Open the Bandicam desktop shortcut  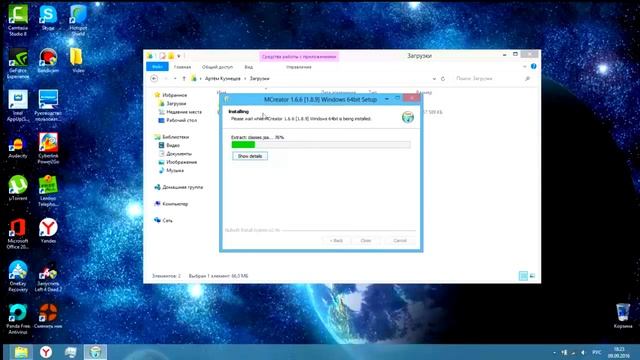coord(48,60)
